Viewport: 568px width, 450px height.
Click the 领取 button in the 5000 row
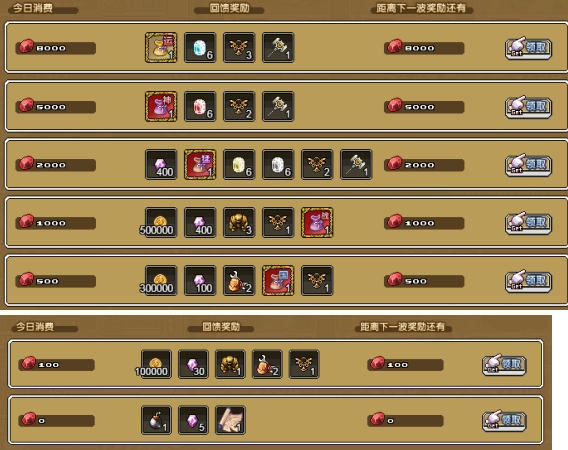529,107
